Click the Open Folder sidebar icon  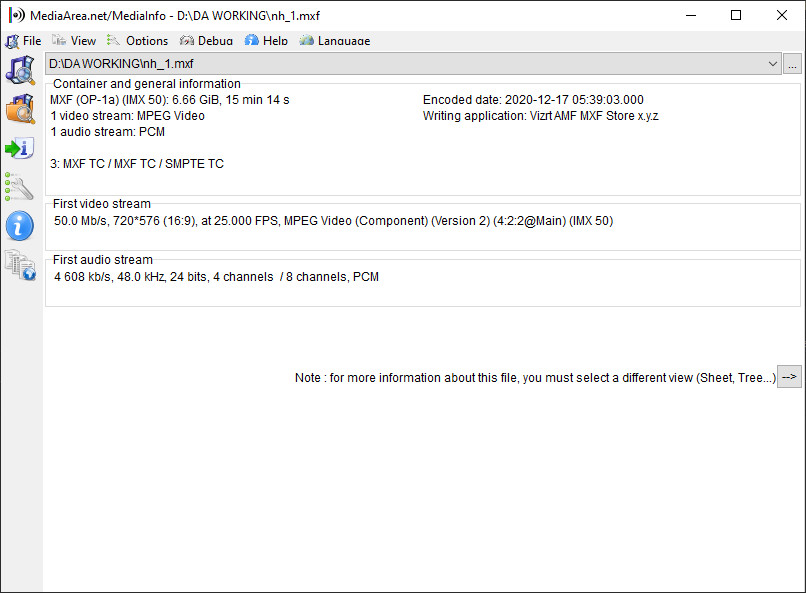click(x=21, y=109)
